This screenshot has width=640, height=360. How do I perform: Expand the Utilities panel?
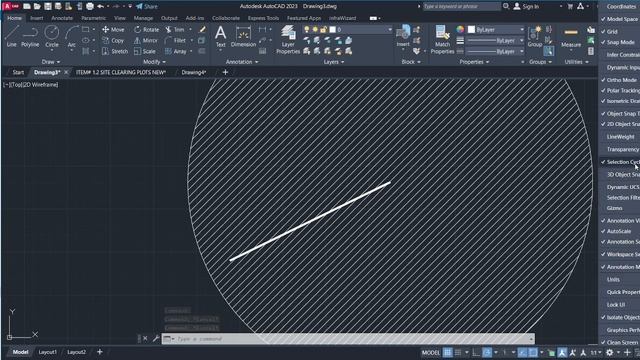pos(576,62)
